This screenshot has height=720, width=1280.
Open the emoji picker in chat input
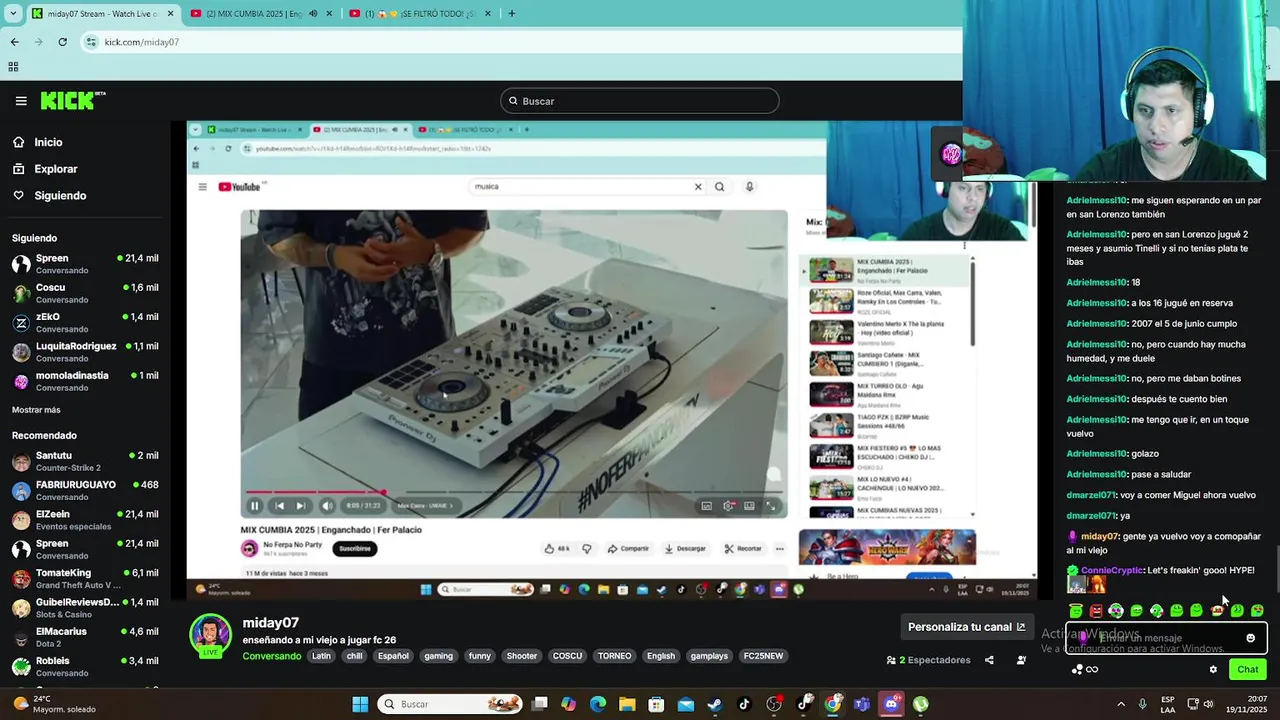1250,638
